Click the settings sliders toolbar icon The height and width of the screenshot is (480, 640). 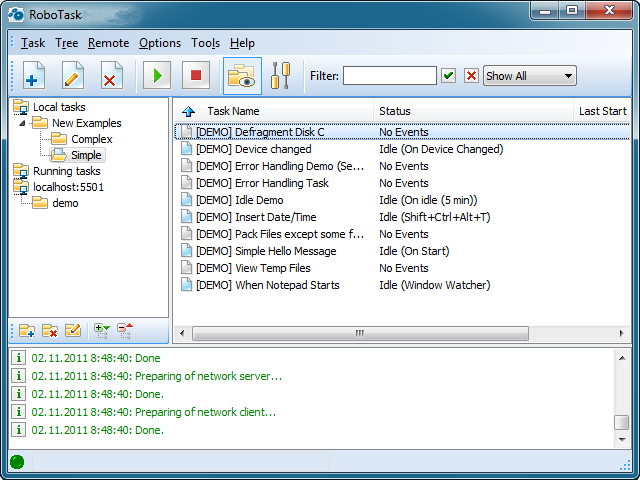click(x=281, y=76)
